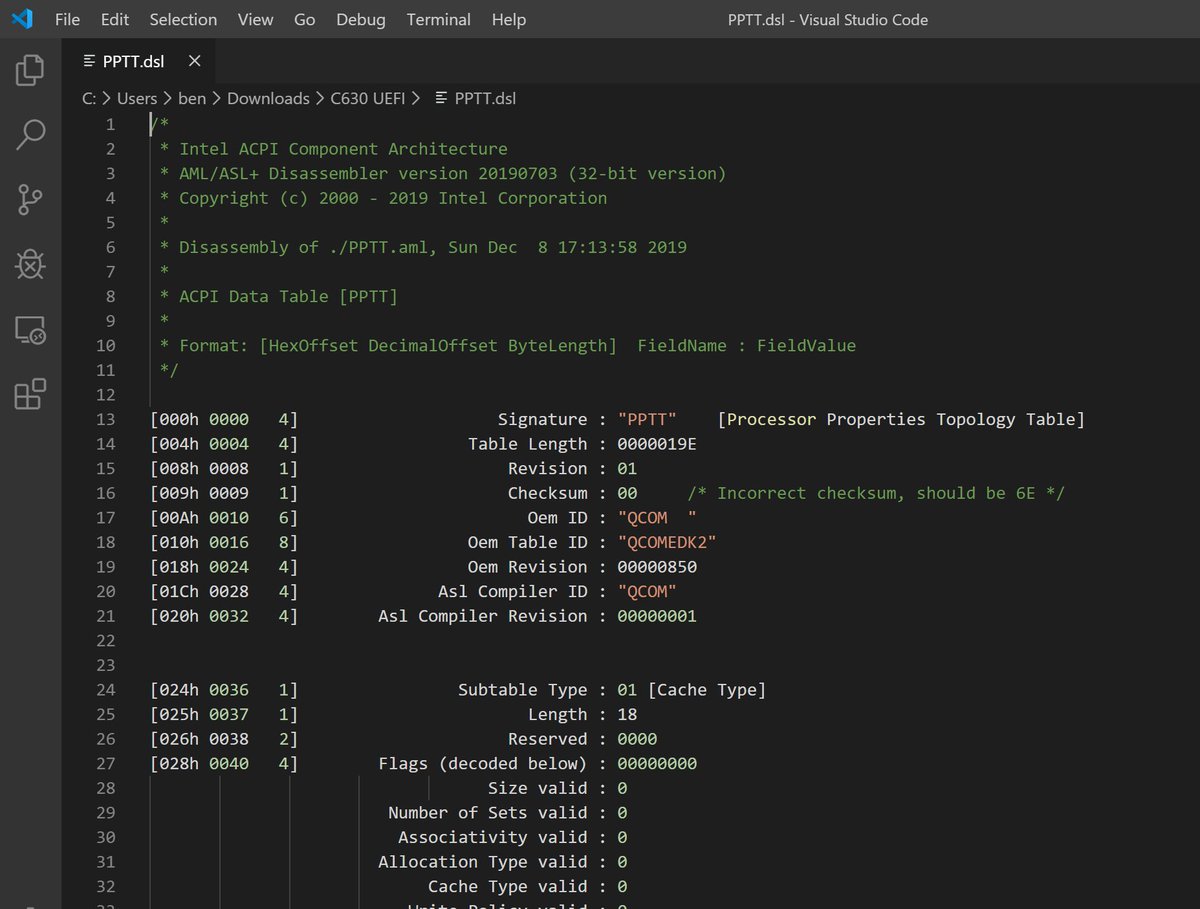Viewport: 1200px width, 909px height.
Task: Click the Length value 18
Action: pos(627,714)
